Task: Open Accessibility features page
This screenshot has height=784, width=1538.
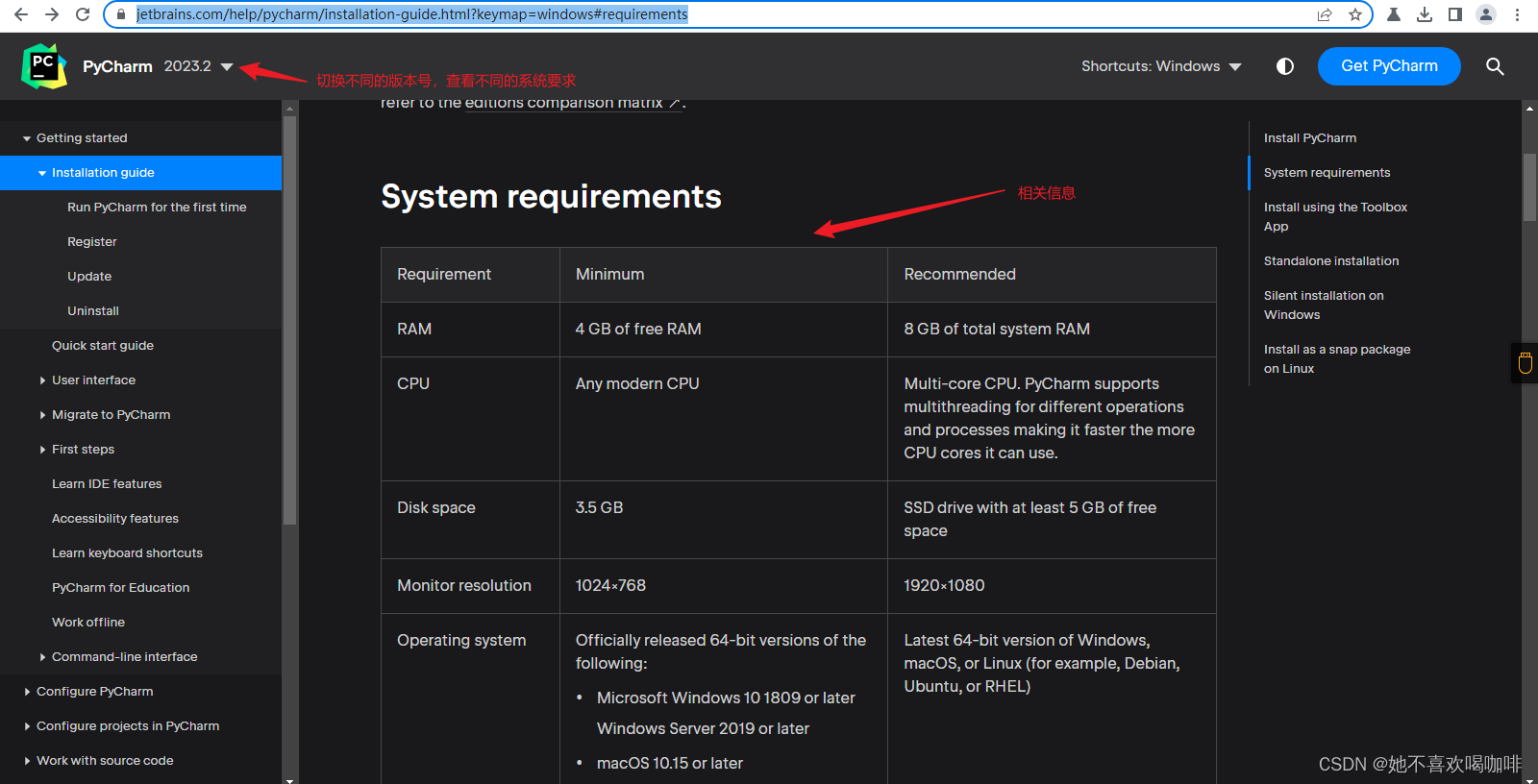Action: 115,519
